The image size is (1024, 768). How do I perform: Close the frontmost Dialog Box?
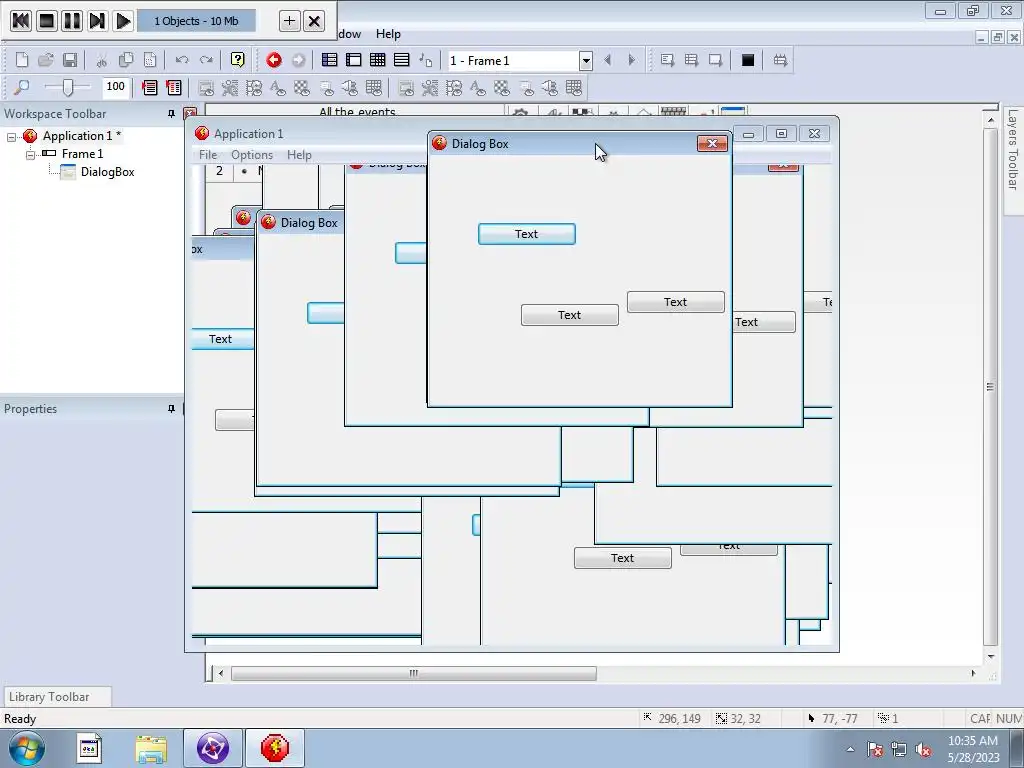pos(712,143)
